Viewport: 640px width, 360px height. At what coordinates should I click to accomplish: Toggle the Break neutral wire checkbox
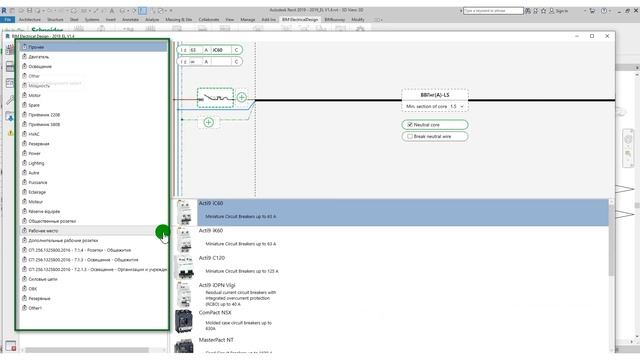[410, 136]
